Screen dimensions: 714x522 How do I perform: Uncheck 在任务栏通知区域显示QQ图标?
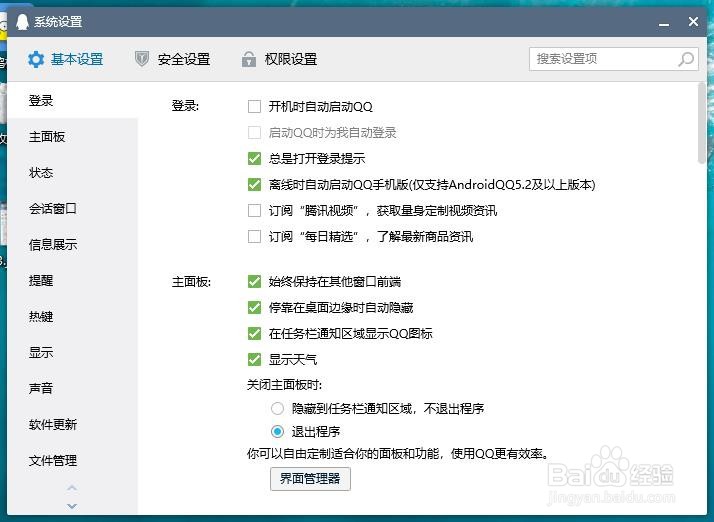[x=254, y=333]
